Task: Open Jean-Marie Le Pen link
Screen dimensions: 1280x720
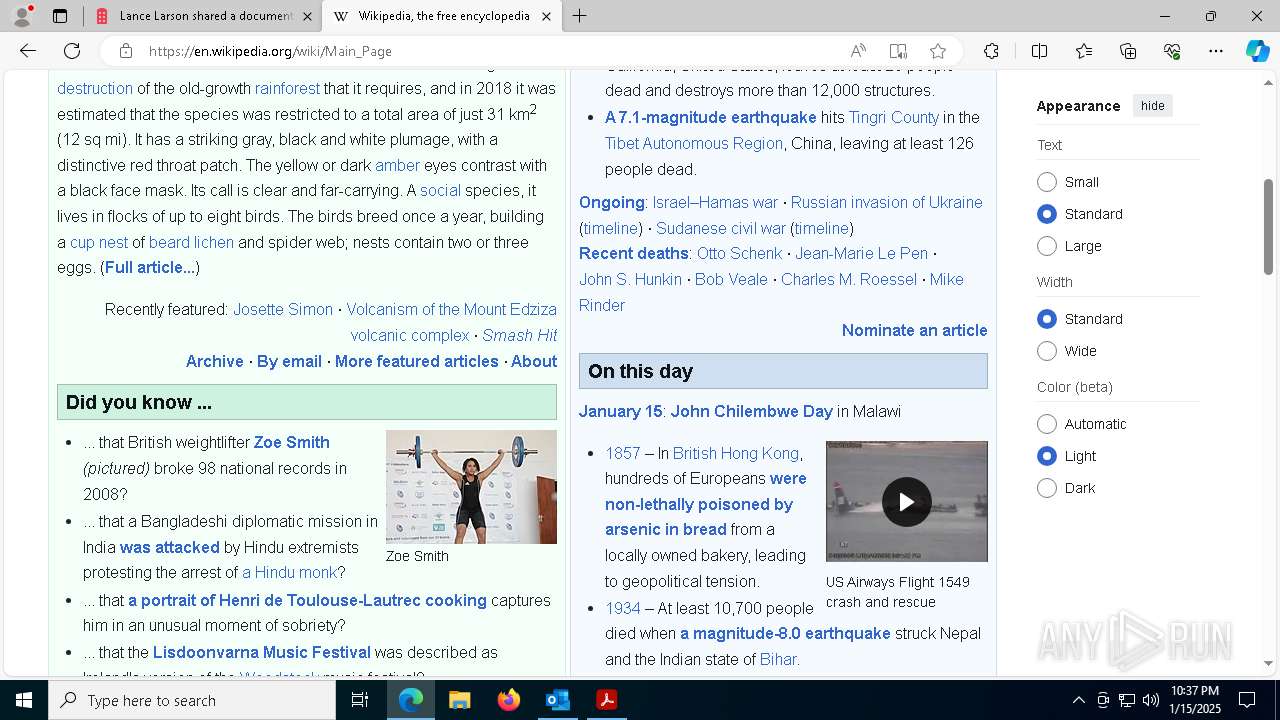Action: click(861, 253)
